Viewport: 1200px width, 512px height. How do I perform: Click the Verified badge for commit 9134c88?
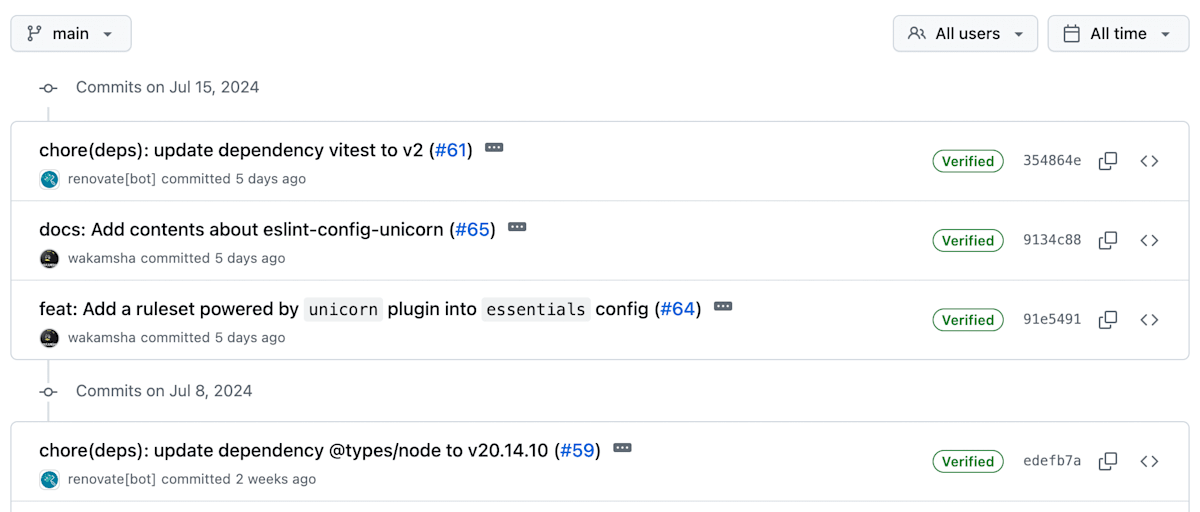[968, 240]
